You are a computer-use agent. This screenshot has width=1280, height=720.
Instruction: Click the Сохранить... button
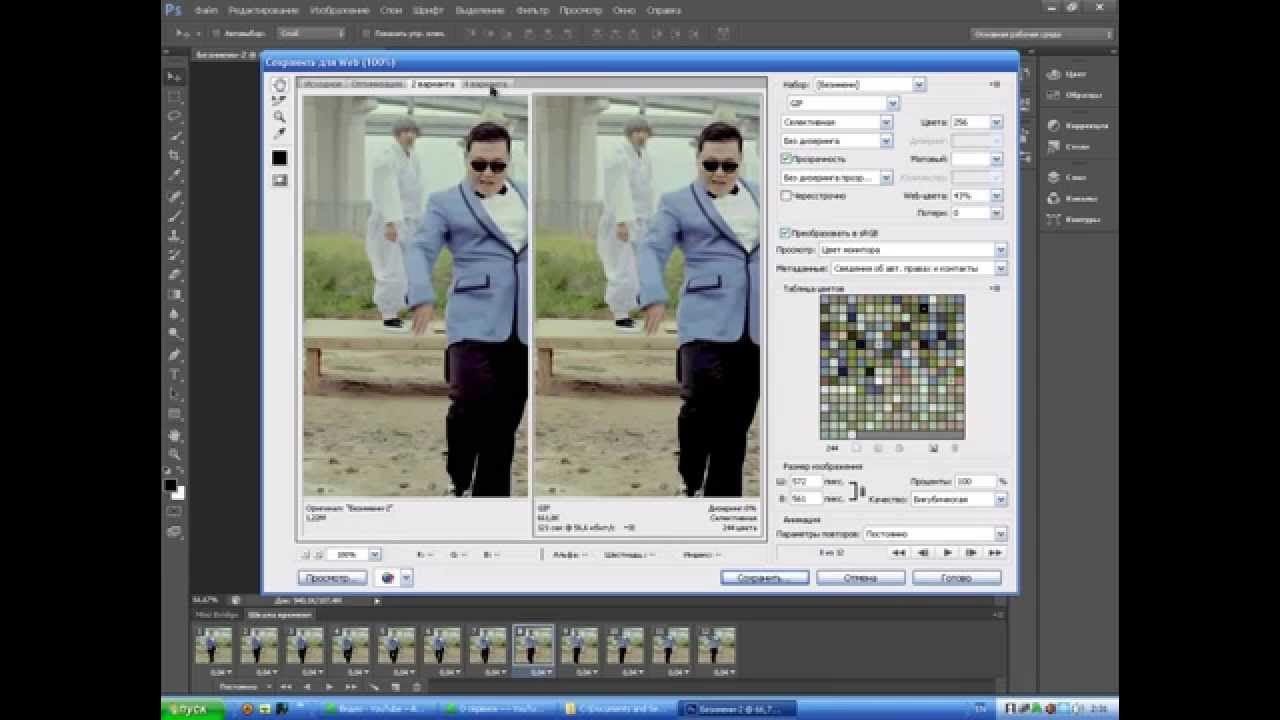(x=765, y=578)
